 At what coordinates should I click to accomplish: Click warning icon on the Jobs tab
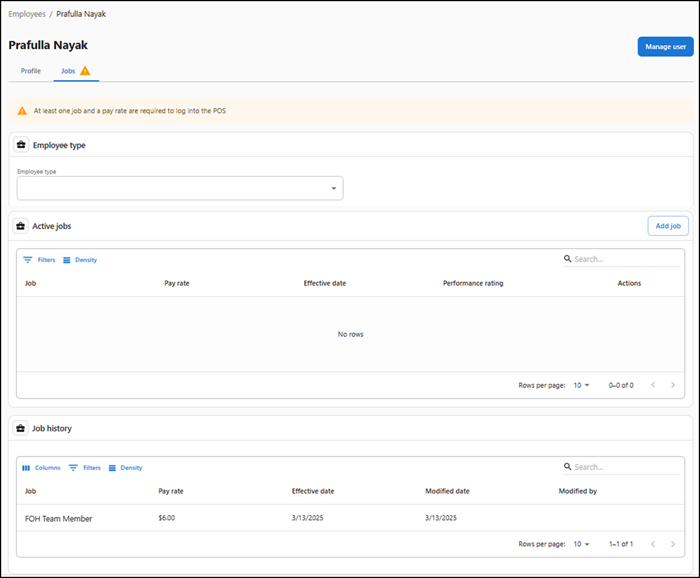coord(85,71)
